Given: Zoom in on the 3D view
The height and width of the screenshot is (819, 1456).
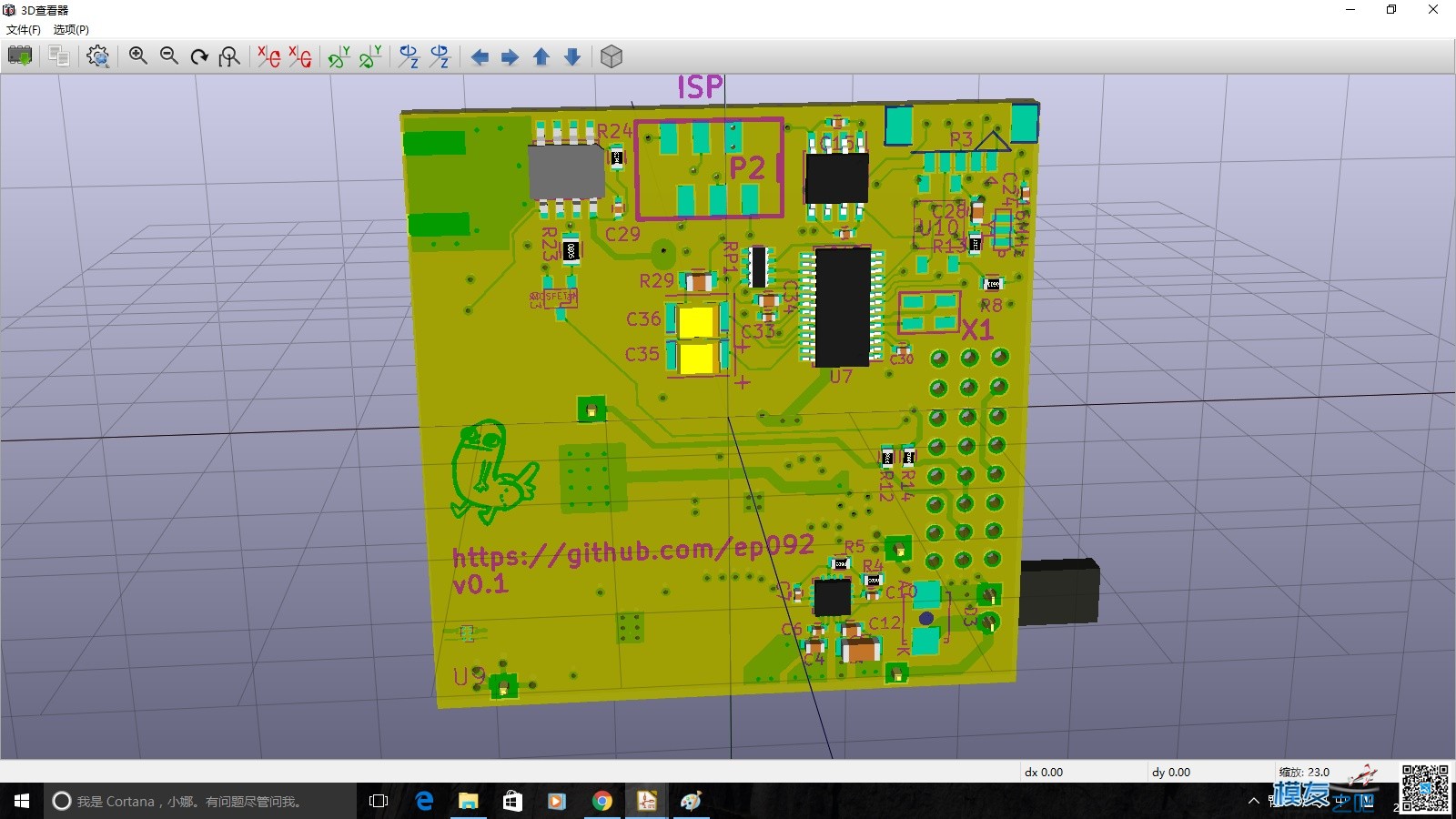Looking at the screenshot, I should point(138,56).
